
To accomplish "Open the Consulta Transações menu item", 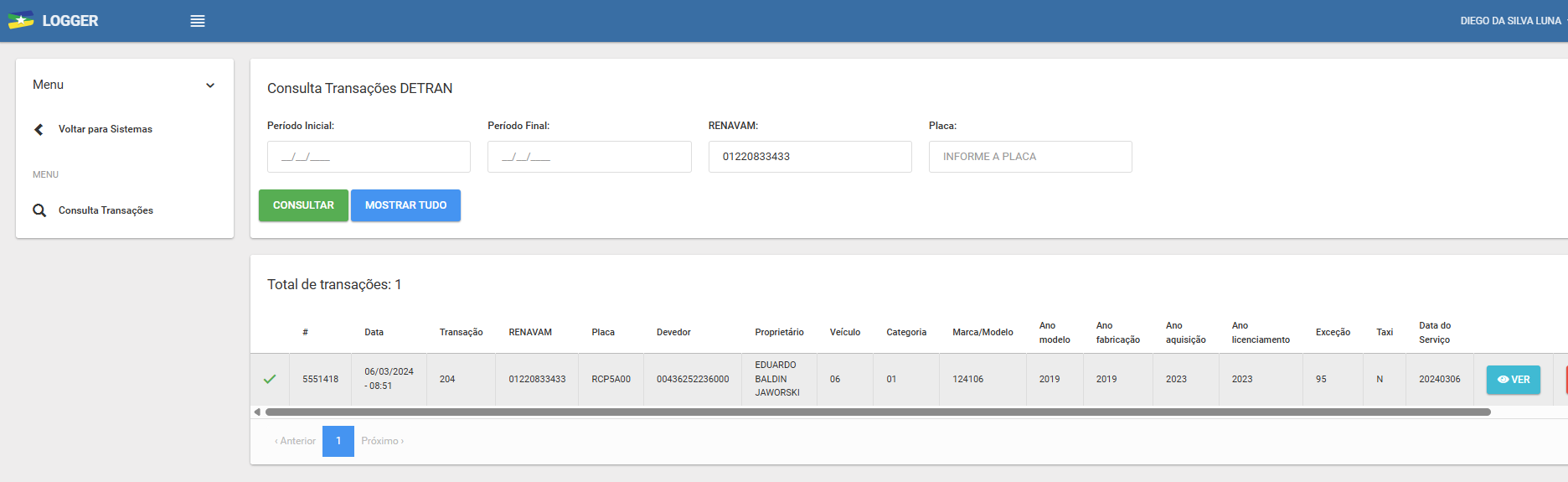I will pyautogui.click(x=106, y=210).
